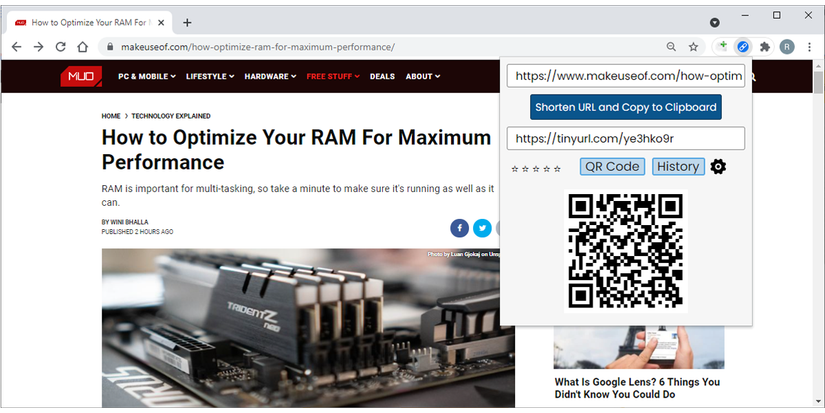Close the How to Optimize Your RAM tab

pos(161,23)
